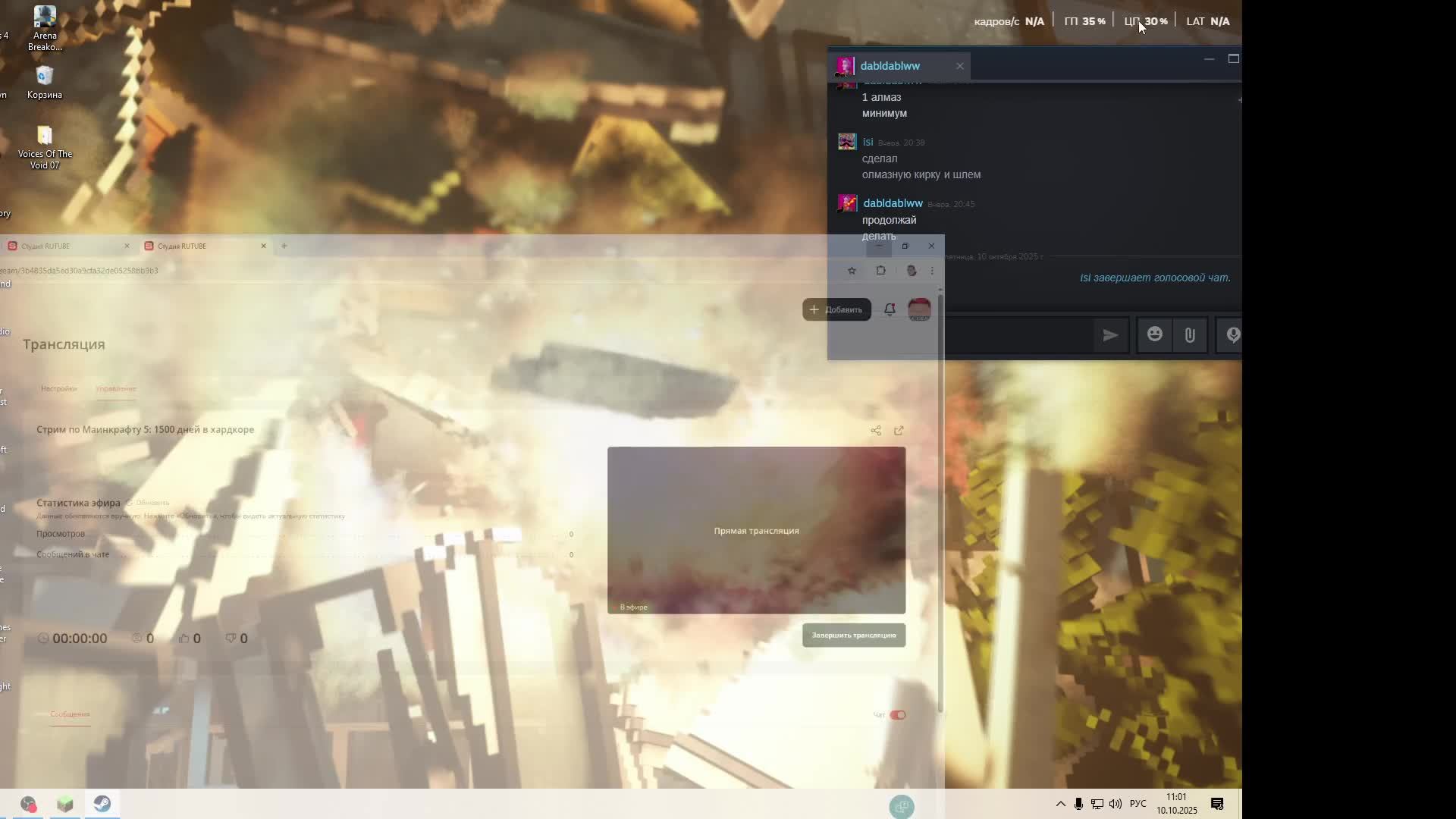
Task: Select the Сообщения tab
Action: [70, 714]
